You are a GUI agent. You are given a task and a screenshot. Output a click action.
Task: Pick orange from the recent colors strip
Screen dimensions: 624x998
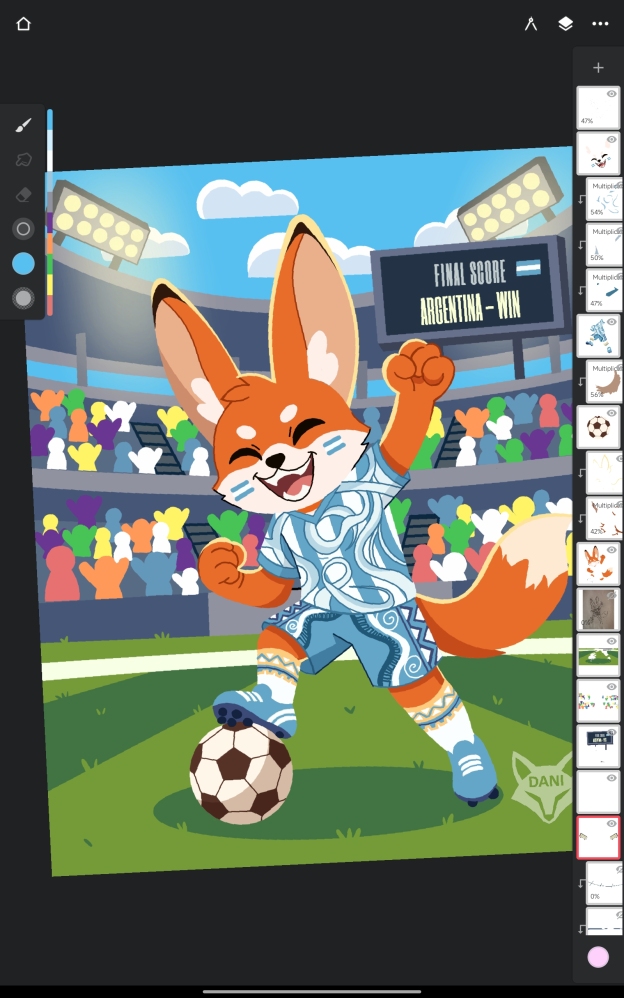pyautogui.click(x=50, y=244)
